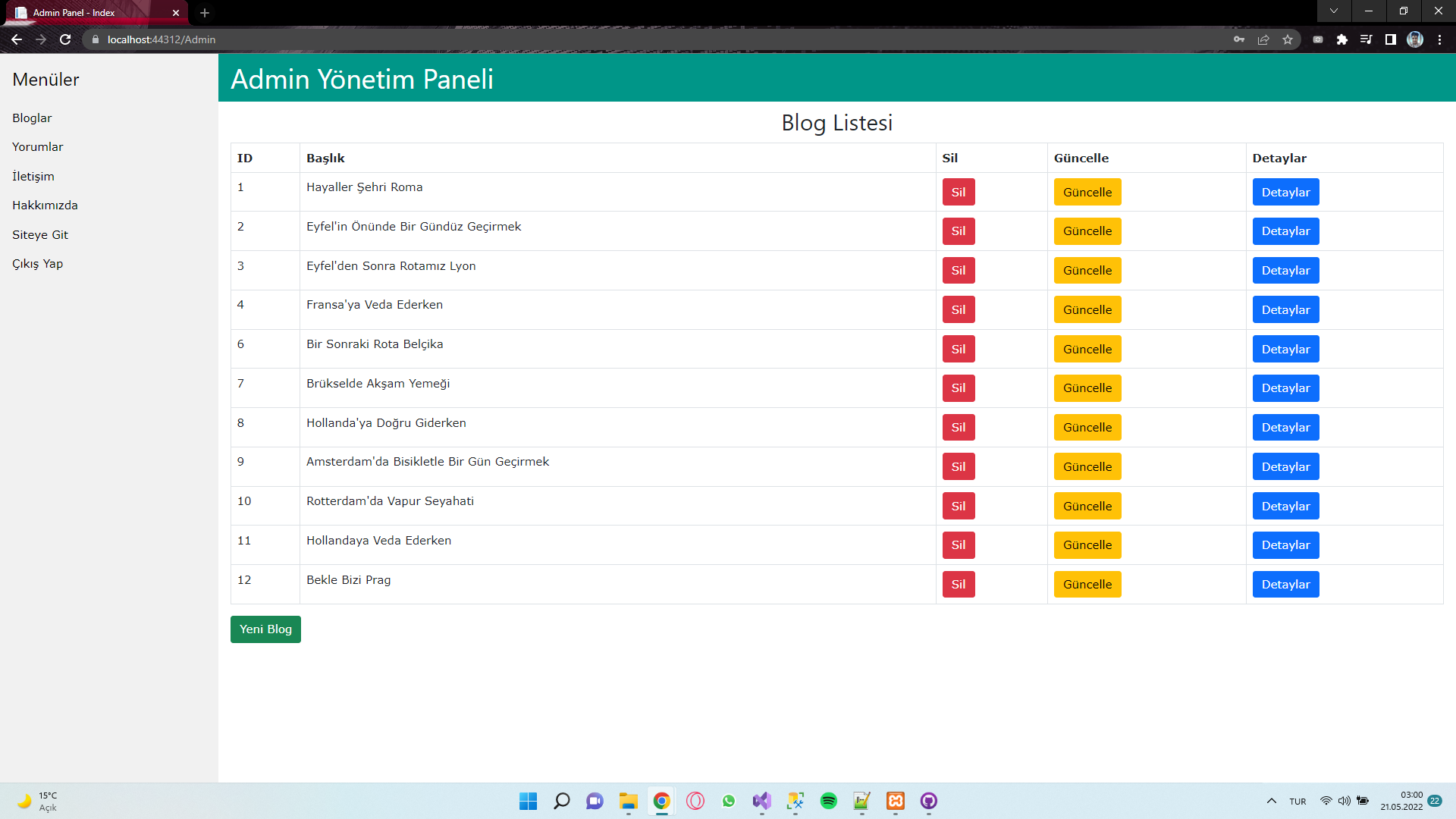Open Windows Start menu
The image size is (1456, 819).
(x=529, y=801)
